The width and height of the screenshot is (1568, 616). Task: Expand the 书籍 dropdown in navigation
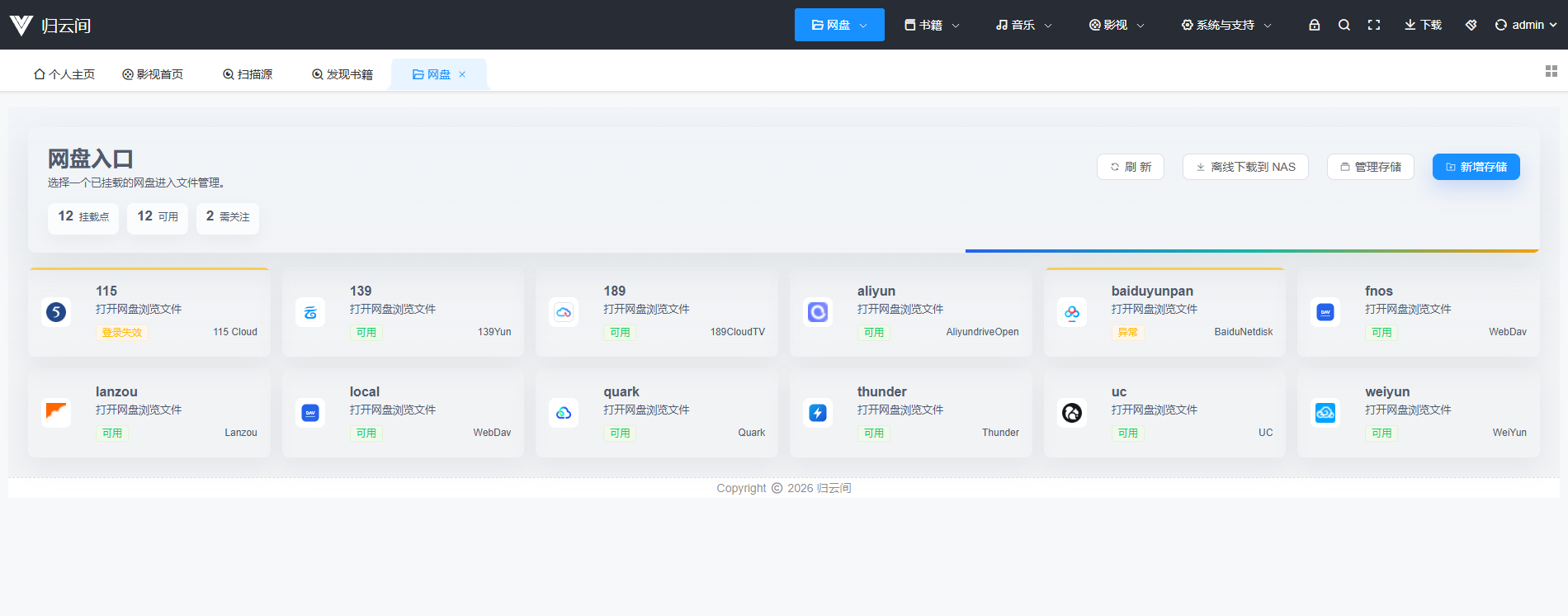[x=932, y=25]
